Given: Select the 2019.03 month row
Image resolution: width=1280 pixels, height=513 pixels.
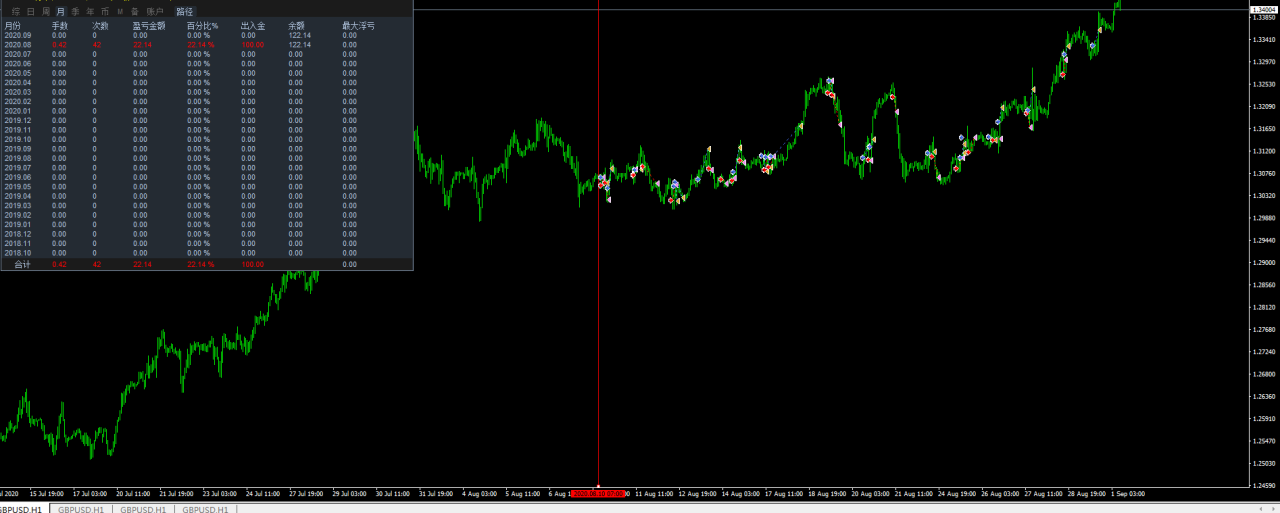Looking at the screenshot, I should [206, 206].
